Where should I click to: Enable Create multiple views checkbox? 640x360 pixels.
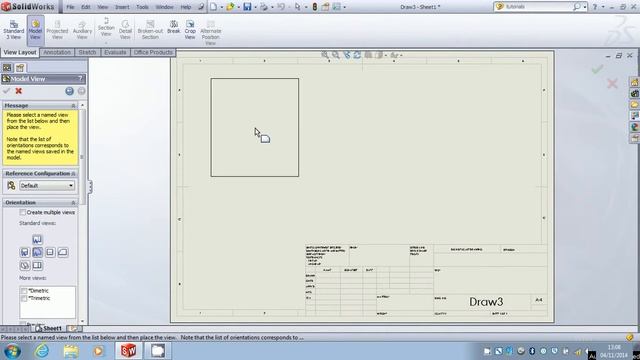(23, 212)
